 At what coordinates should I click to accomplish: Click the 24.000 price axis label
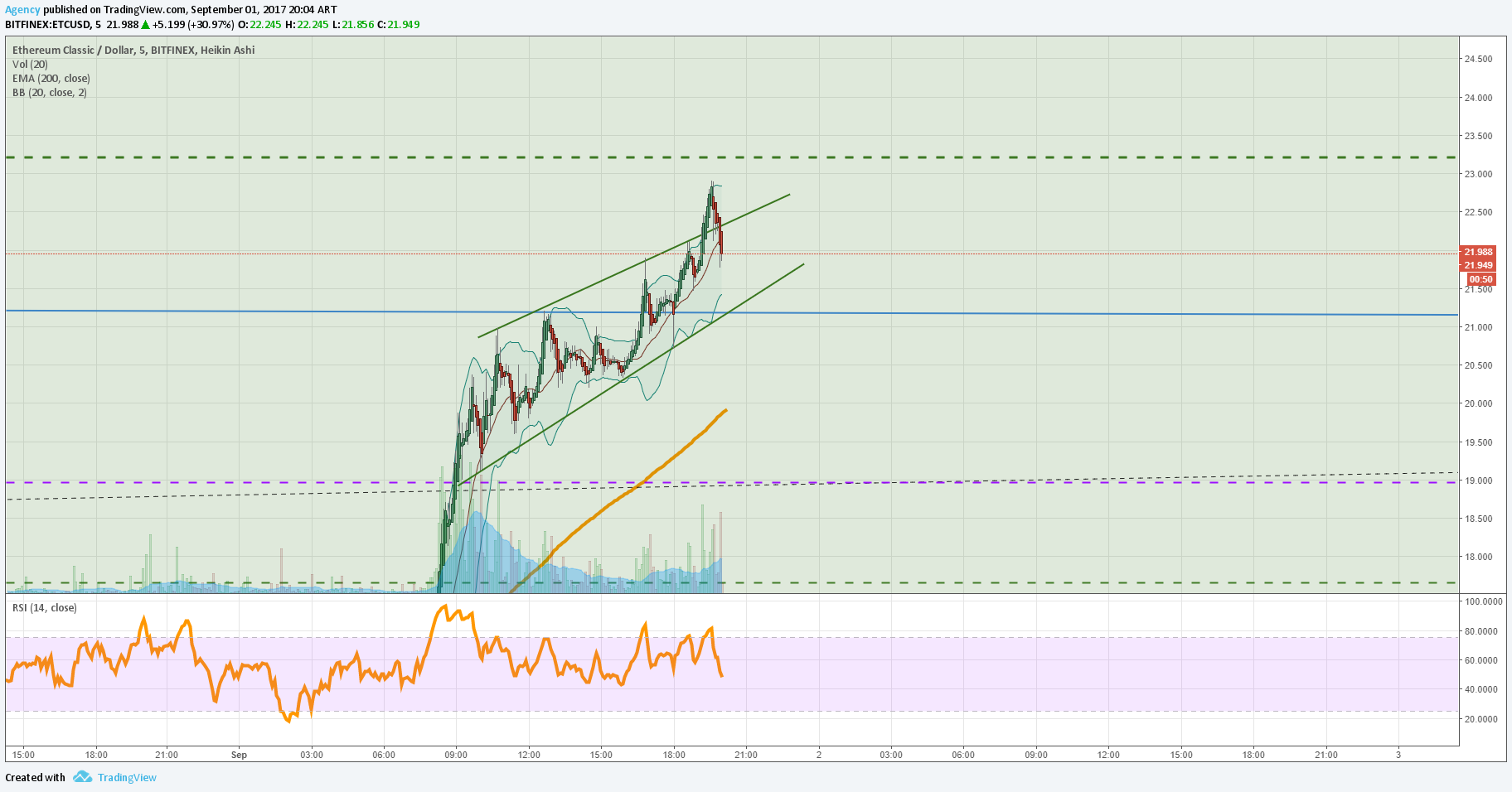click(x=1478, y=98)
